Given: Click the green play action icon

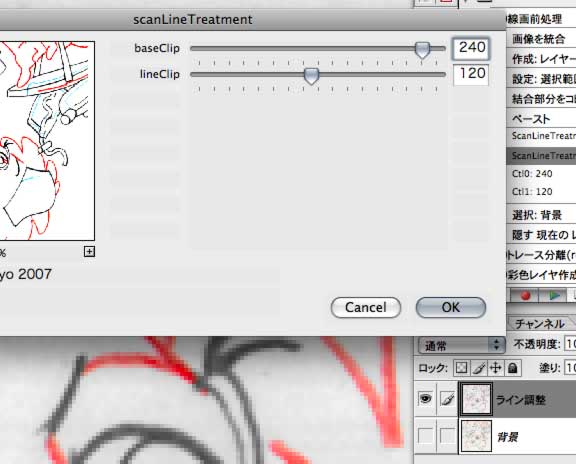Looking at the screenshot, I should pyautogui.click(x=554, y=295).
